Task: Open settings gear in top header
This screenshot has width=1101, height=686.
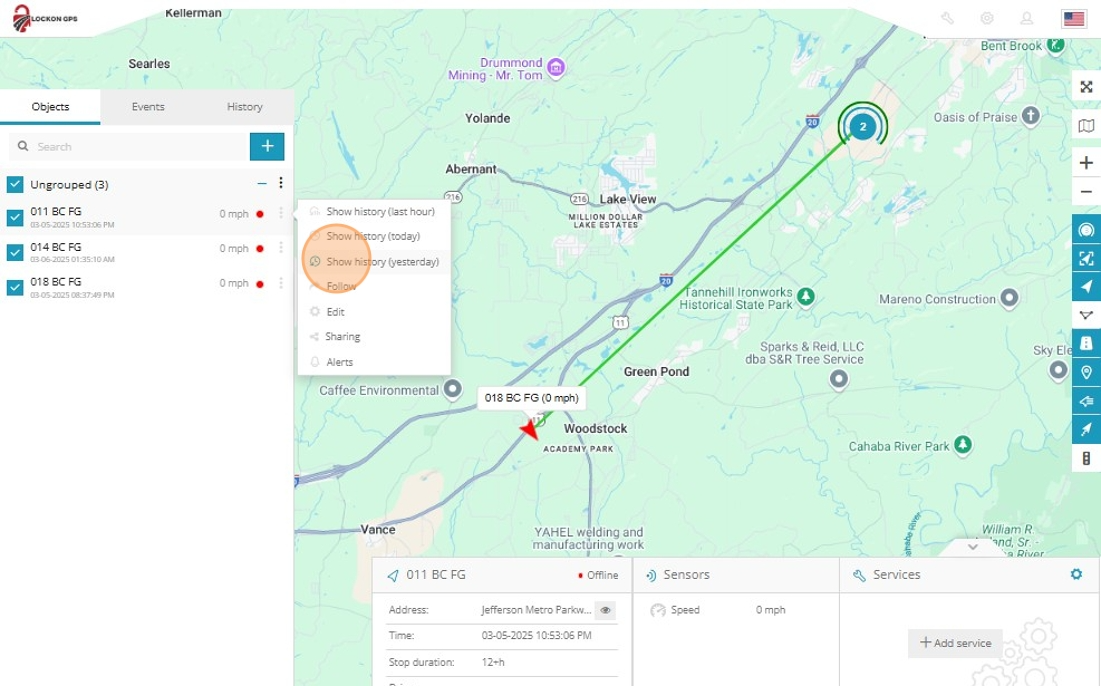Action: tap(987, 19)
